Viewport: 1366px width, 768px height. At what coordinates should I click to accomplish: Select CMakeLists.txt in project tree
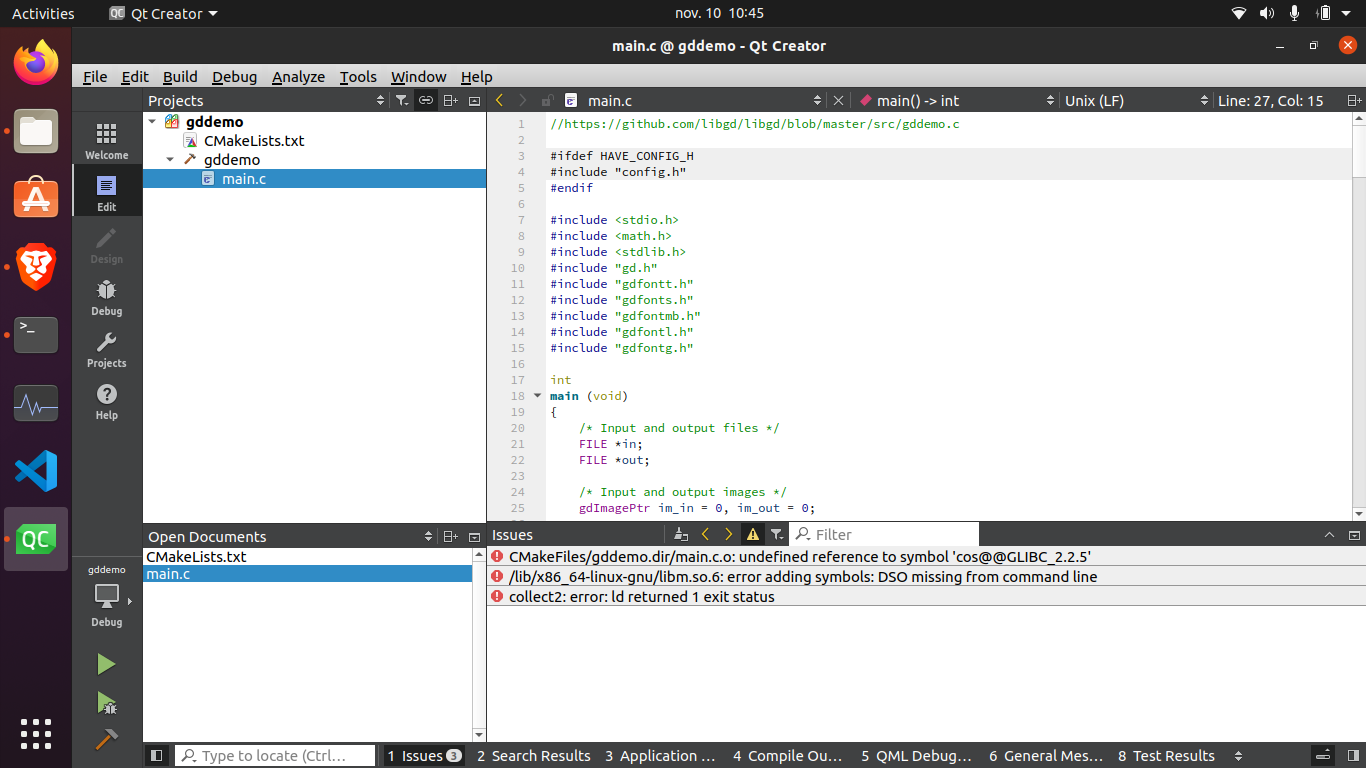coord(254,140)
